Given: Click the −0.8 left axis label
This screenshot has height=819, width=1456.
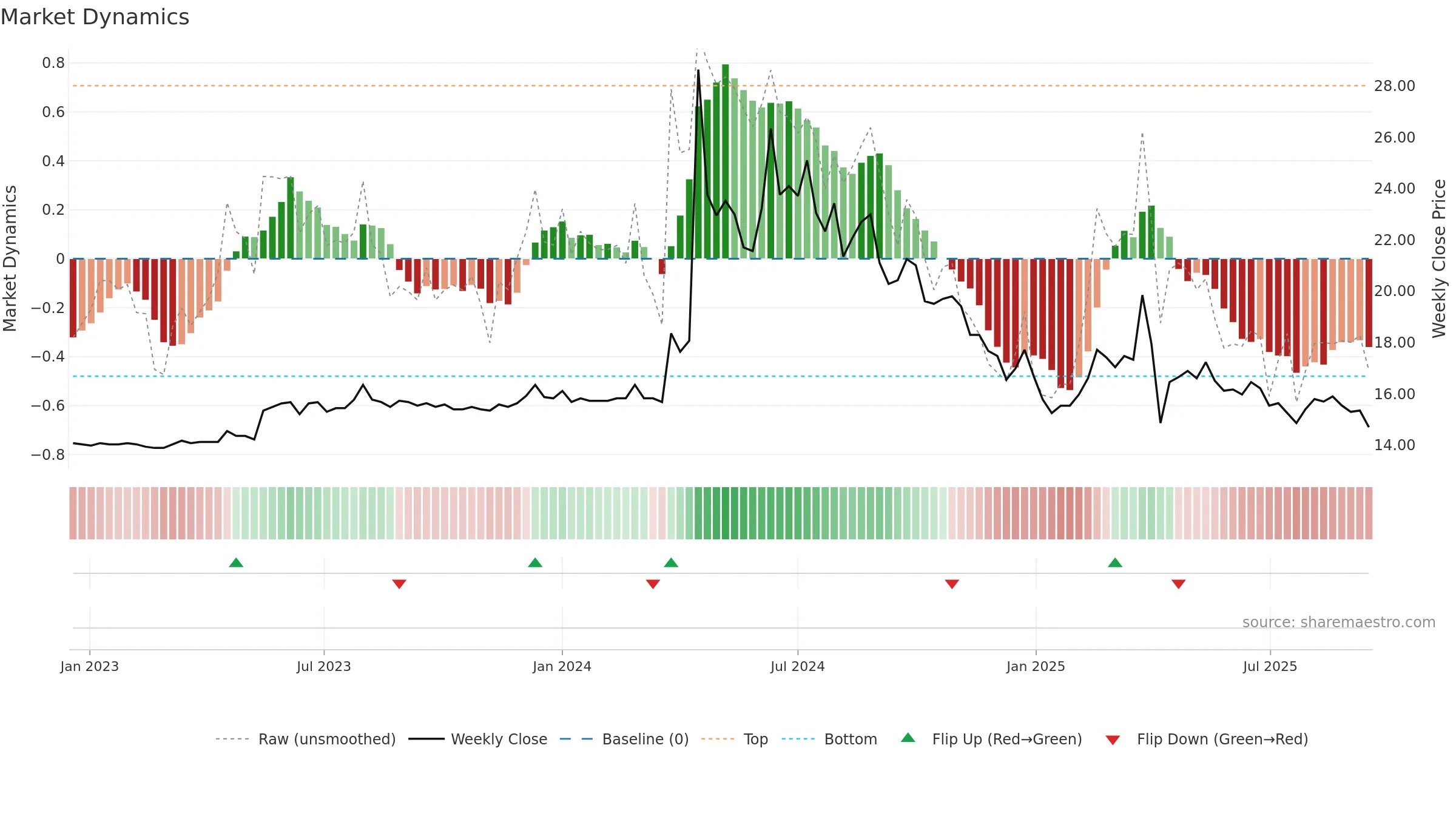Looking at the screenshot, I should (48, 455).
